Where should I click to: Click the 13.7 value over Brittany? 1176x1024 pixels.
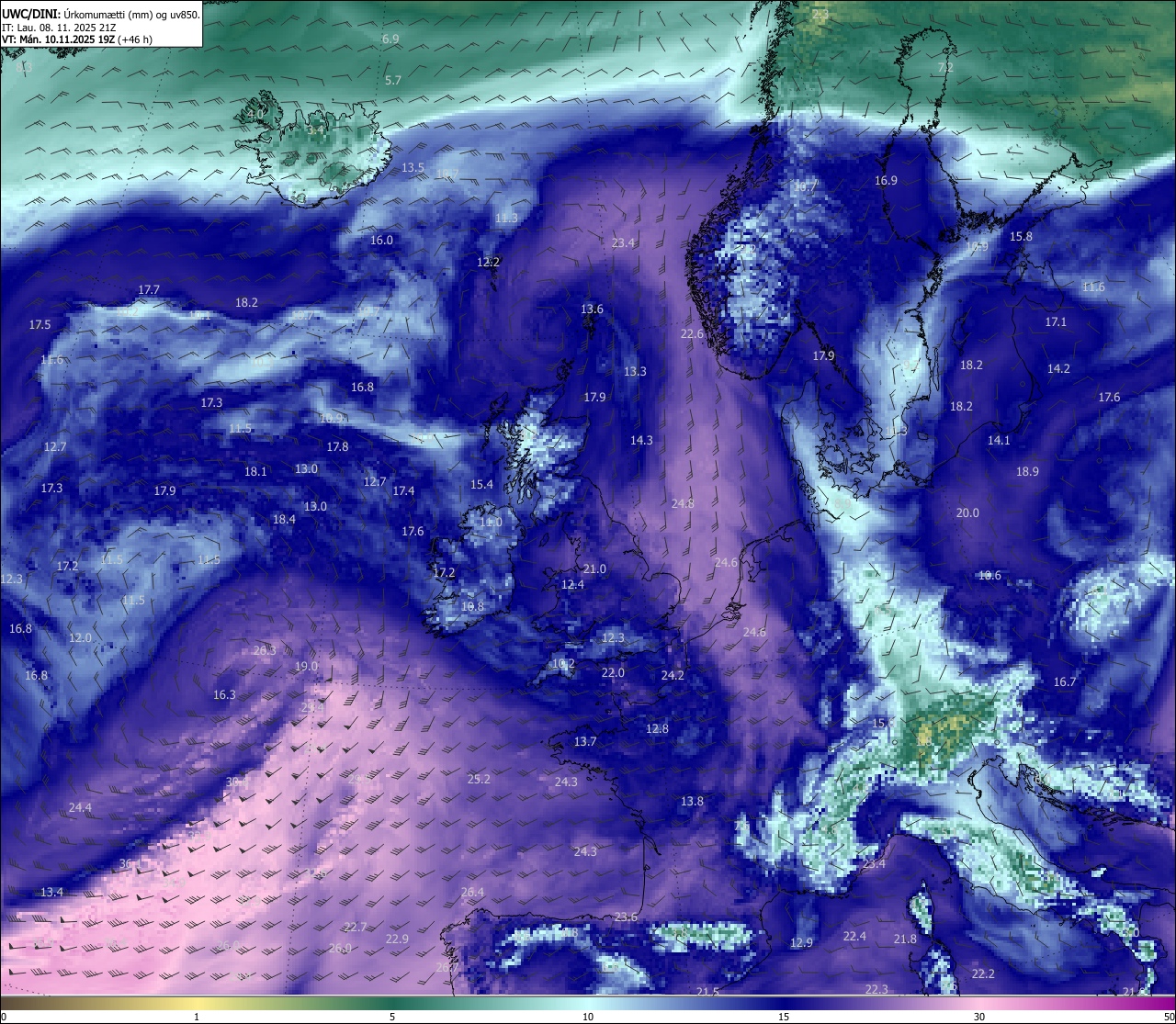pos(585,742)
